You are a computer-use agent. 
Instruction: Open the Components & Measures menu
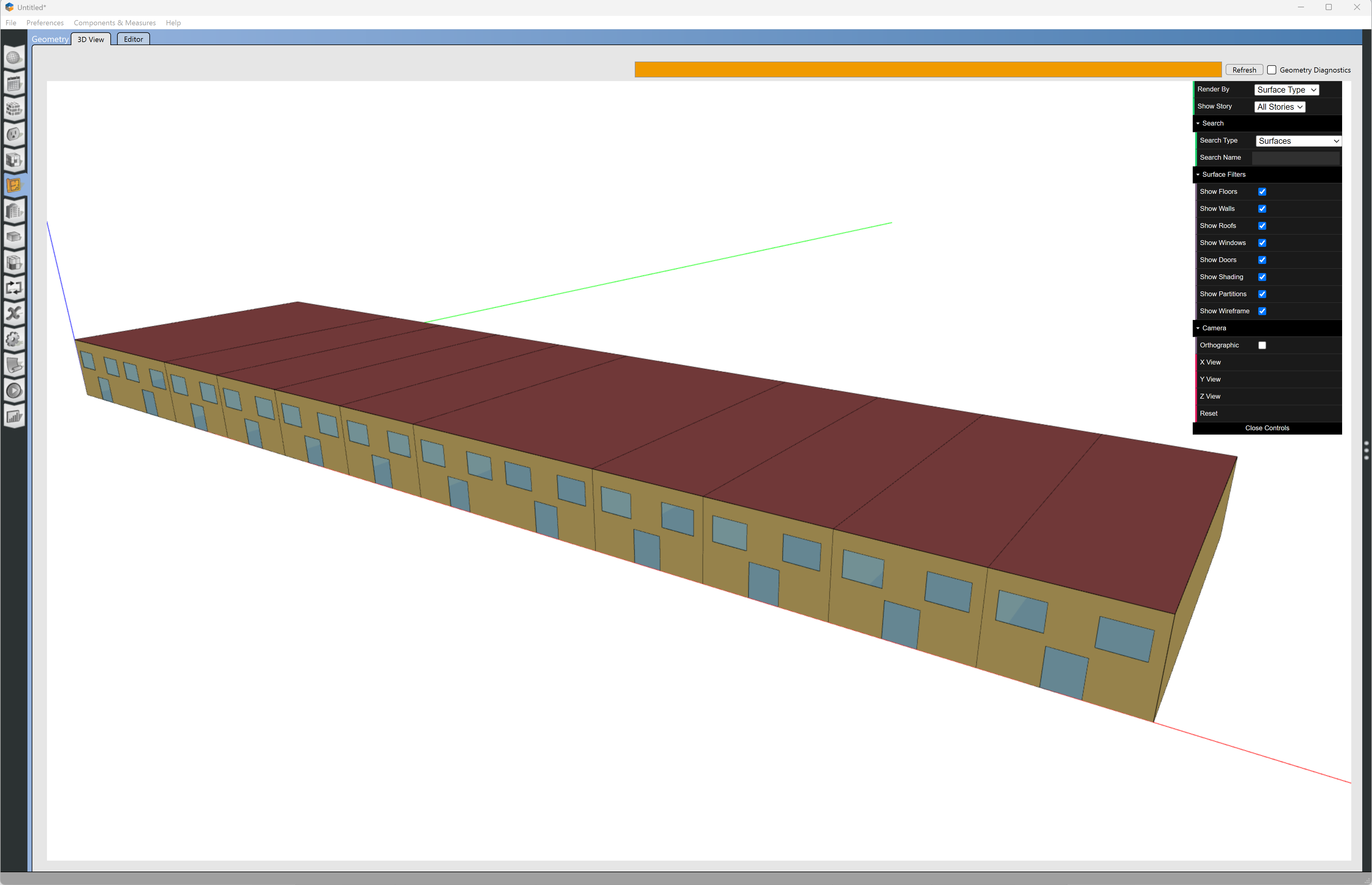114,23
